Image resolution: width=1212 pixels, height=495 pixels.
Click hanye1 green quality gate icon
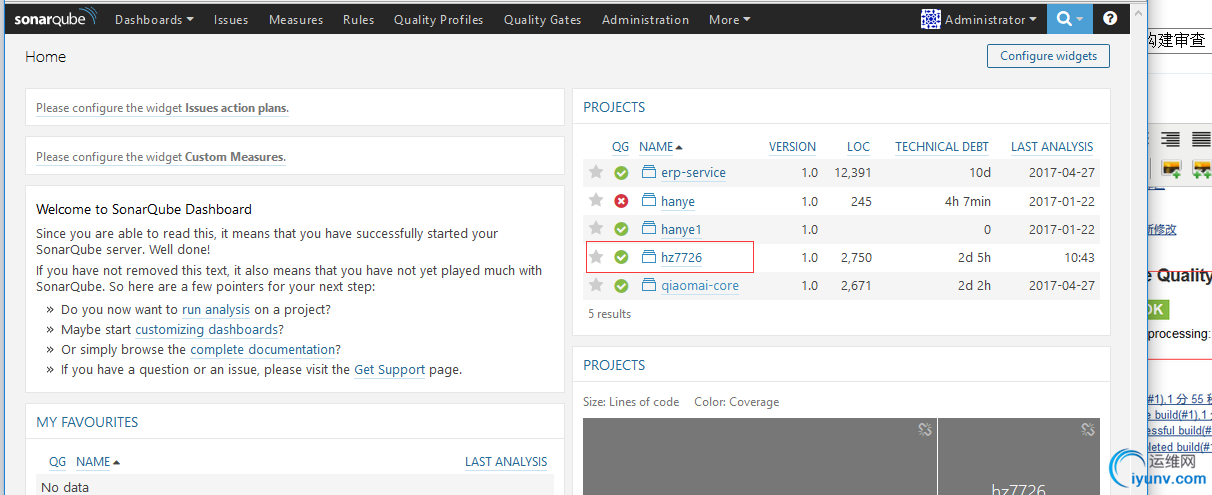point(621,229)
